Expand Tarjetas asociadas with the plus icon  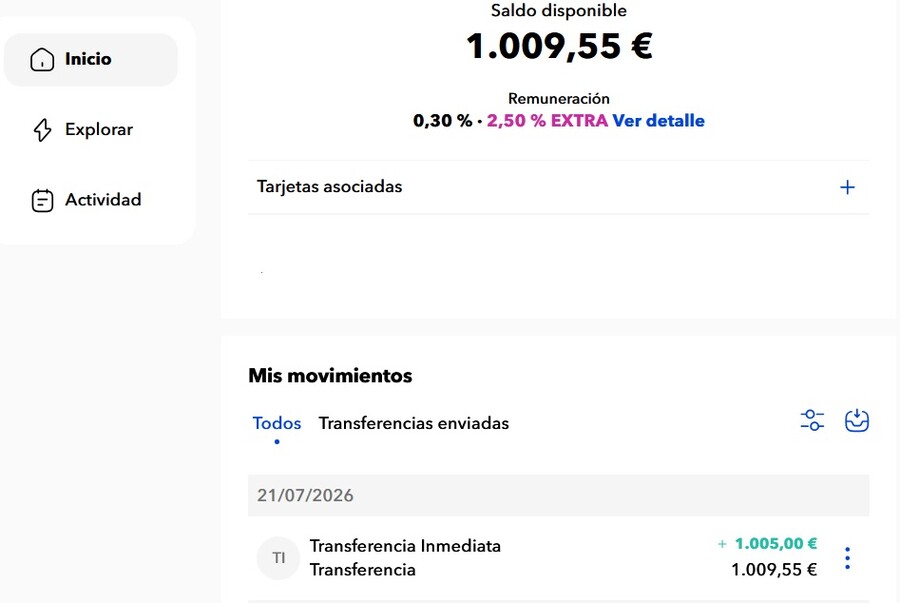pyautogui.click(x=847, y=187)
